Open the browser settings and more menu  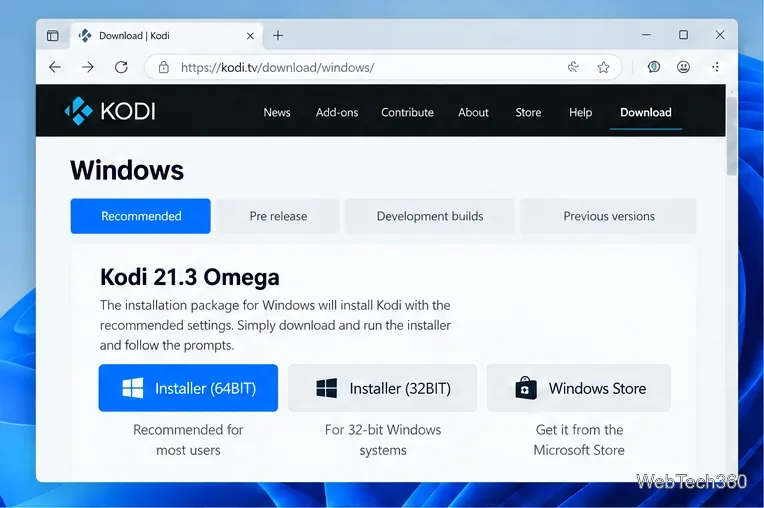tap(716, 67)
